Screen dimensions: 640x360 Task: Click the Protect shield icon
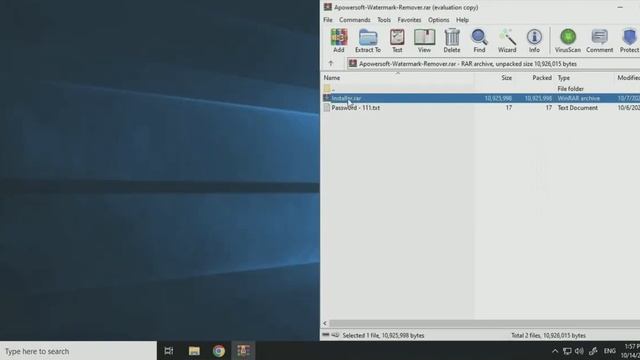[x=629, y=40]
